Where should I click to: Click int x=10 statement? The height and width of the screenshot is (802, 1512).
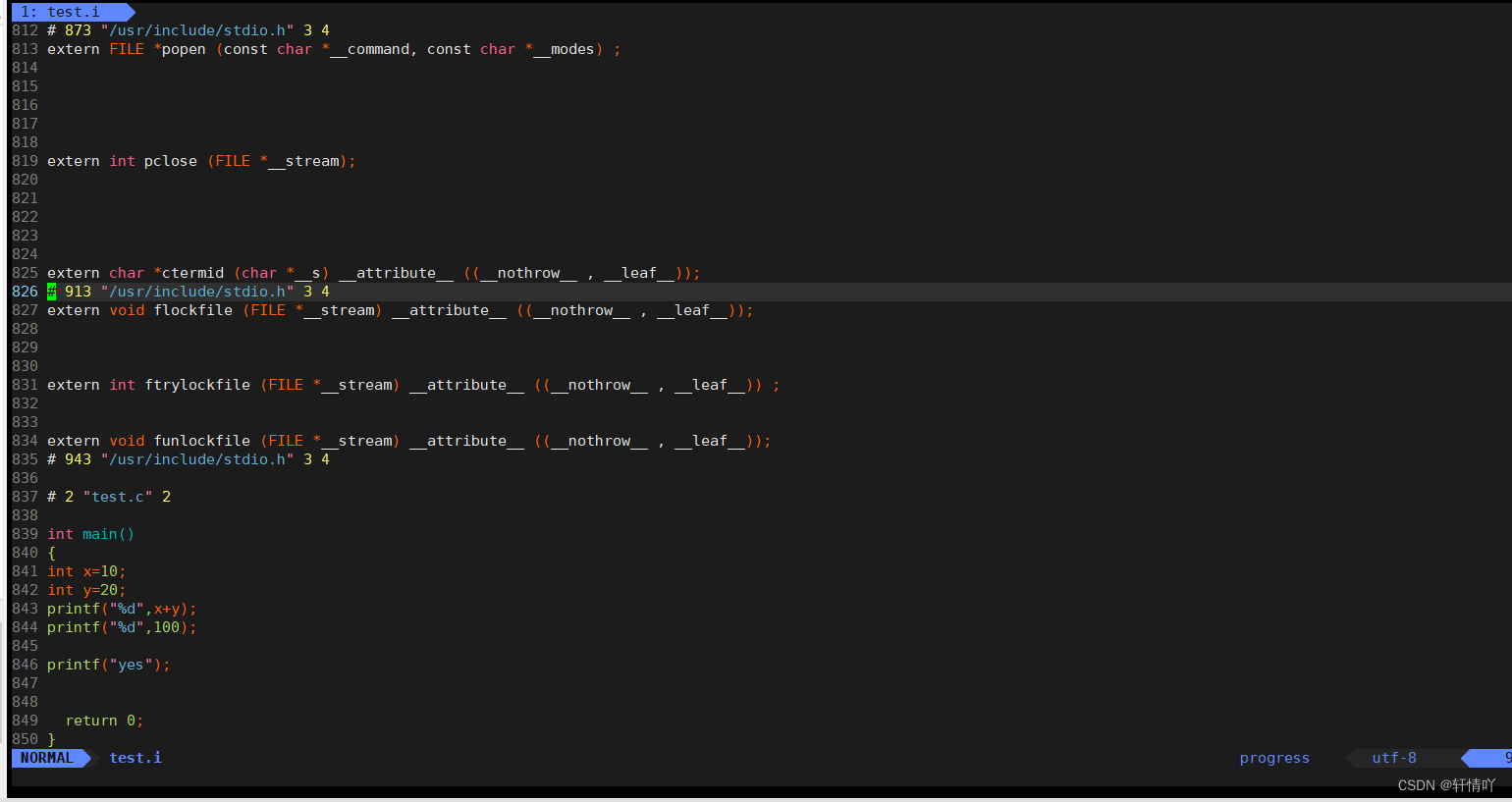[86, 571]
